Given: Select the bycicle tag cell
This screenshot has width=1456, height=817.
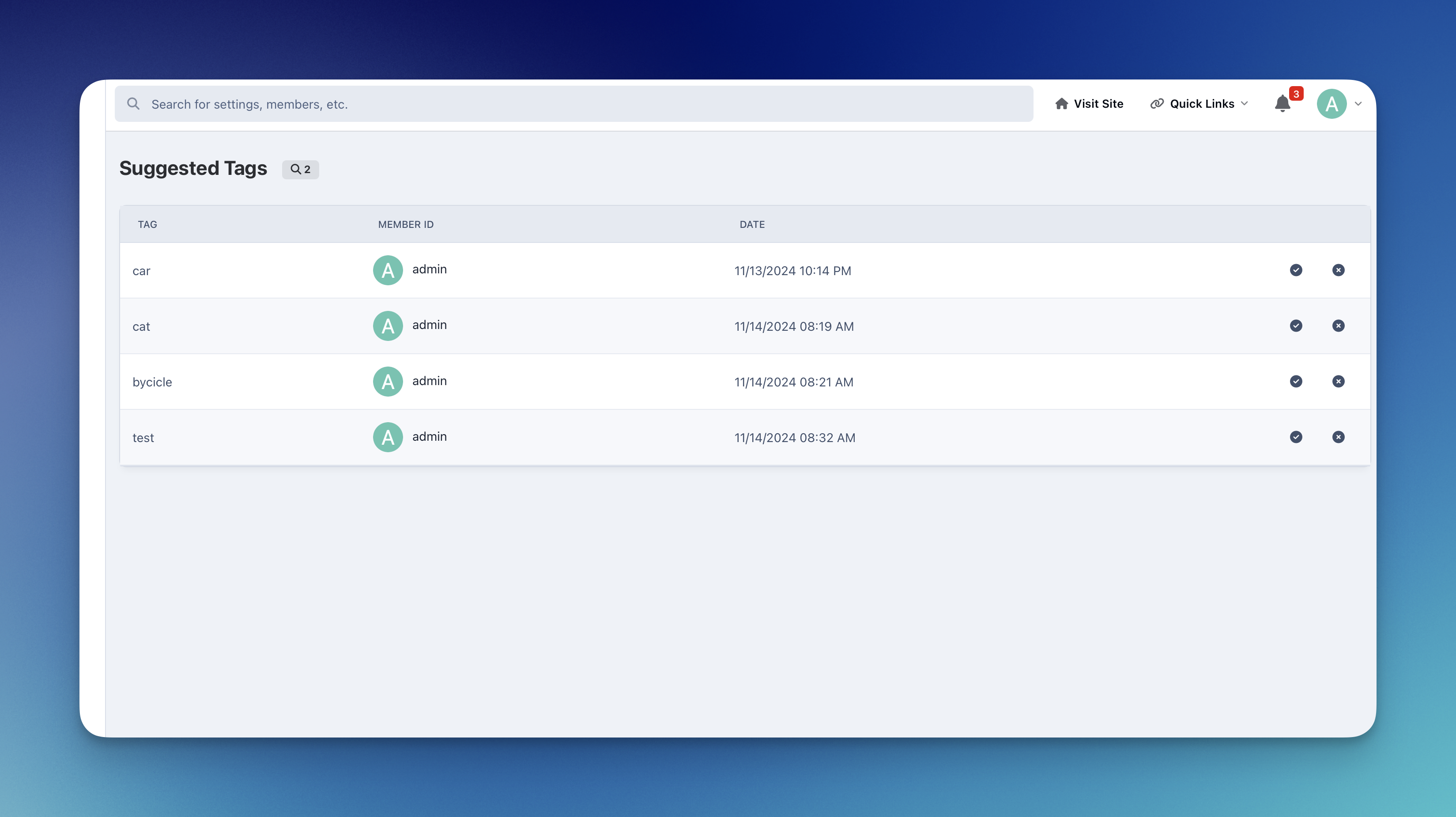Looking at the screenshot, I should [x=152, y=382].
